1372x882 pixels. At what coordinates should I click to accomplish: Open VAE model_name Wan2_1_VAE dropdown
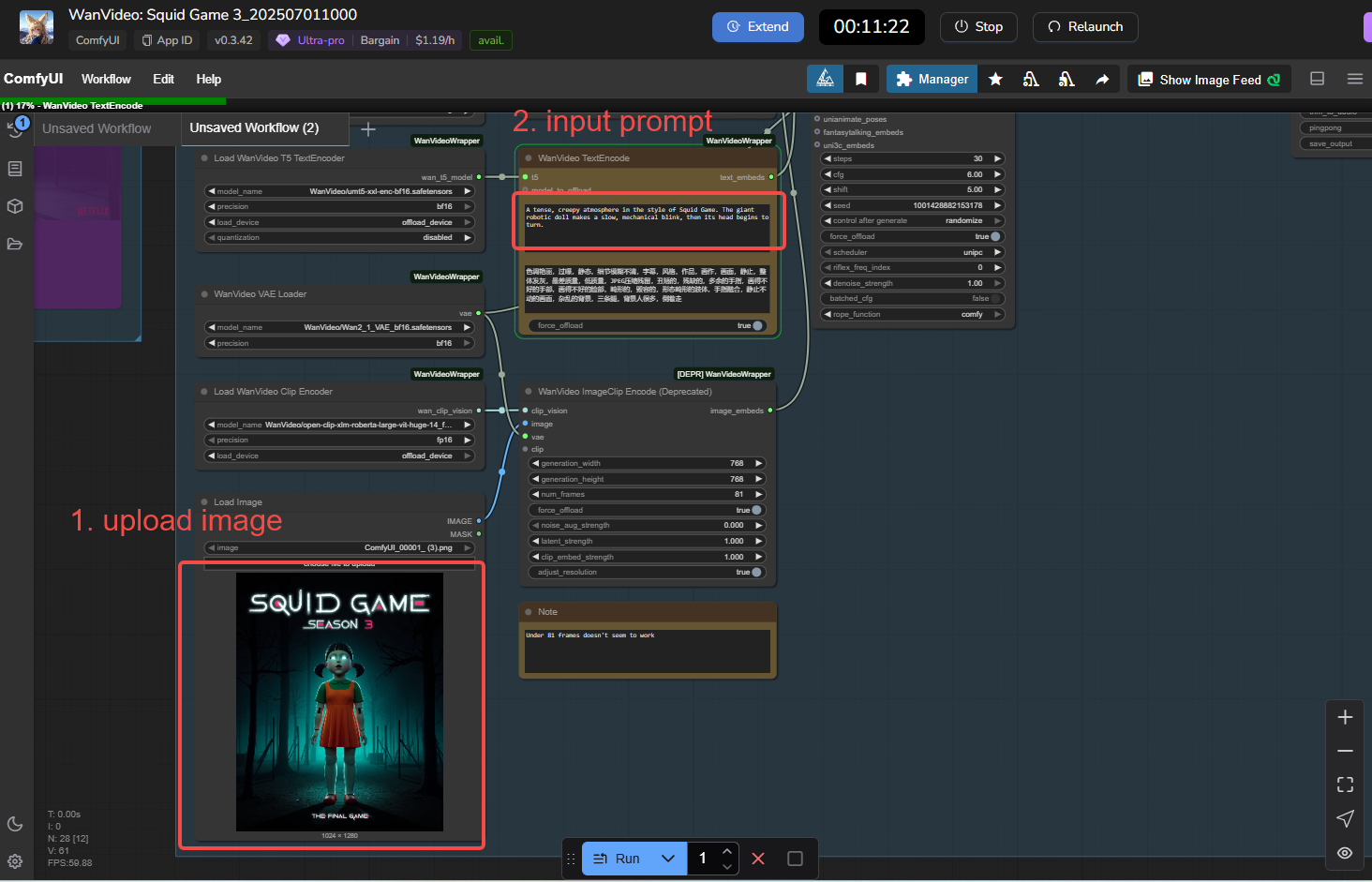pos(339,327)
